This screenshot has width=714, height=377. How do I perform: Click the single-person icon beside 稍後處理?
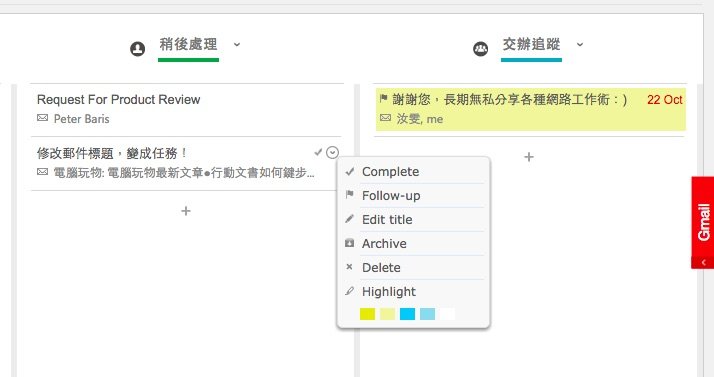coord(138,49)
